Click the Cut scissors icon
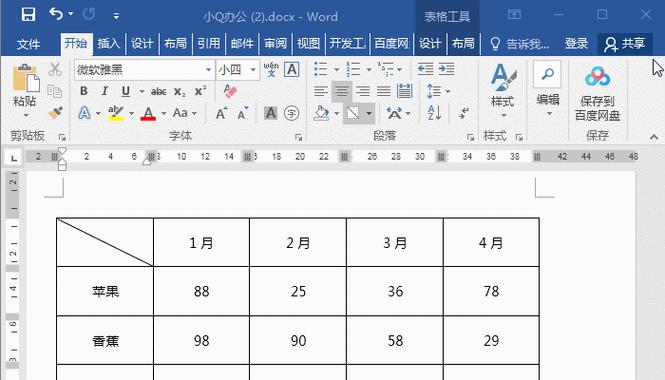Image resolution: width=665 pixels, height=380 pixels. click(55, 70)
